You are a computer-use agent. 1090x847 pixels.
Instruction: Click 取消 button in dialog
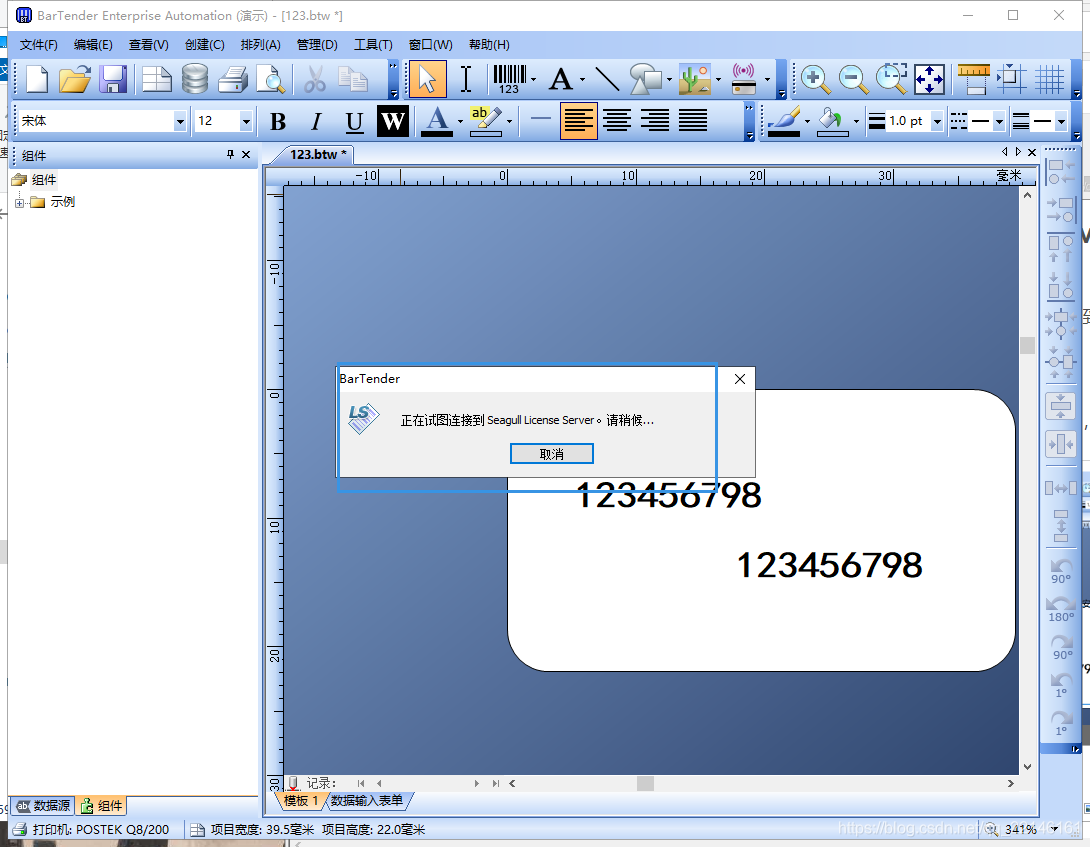click(x=551, y=454)
